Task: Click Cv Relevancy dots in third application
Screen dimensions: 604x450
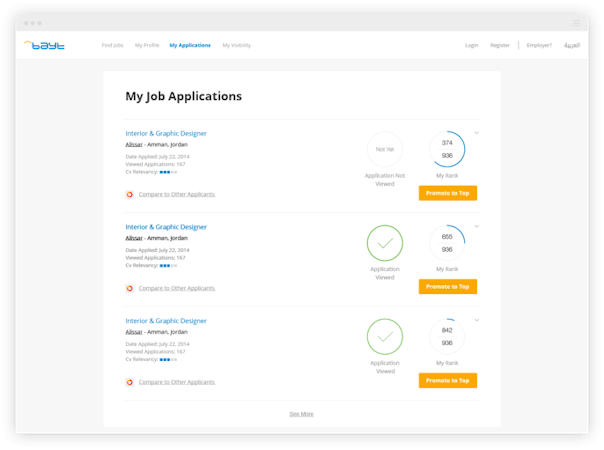Action: coord(168,360)
